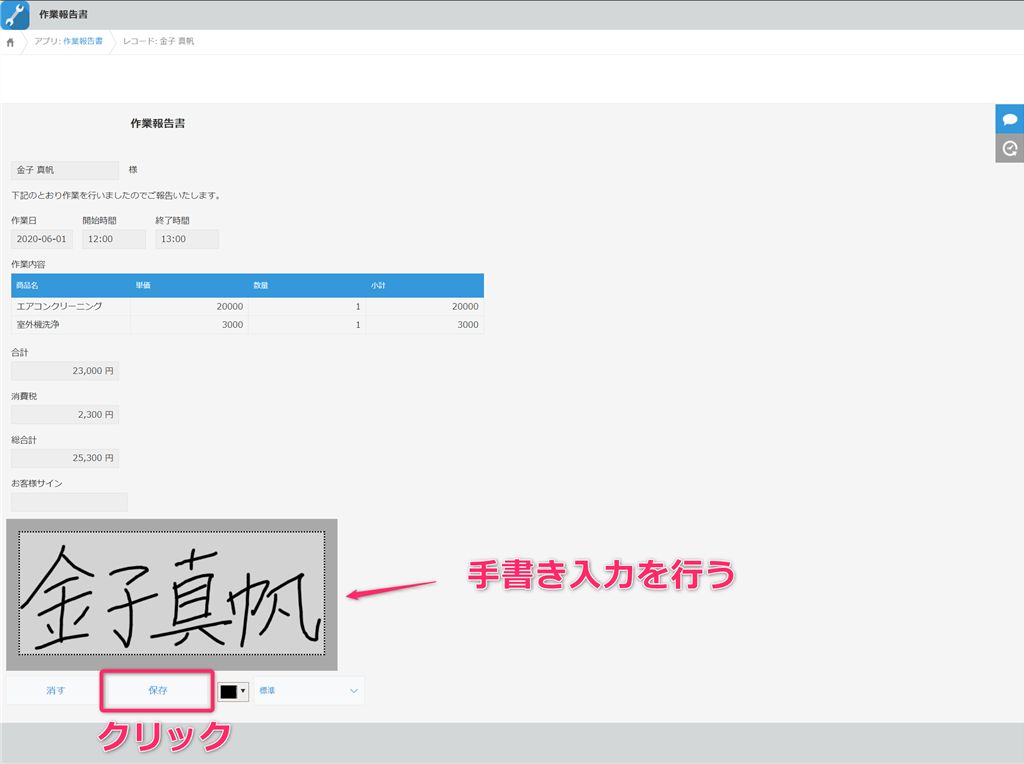
Task: Click the handwriting signature canvas
Action: (x=172, y=593)
